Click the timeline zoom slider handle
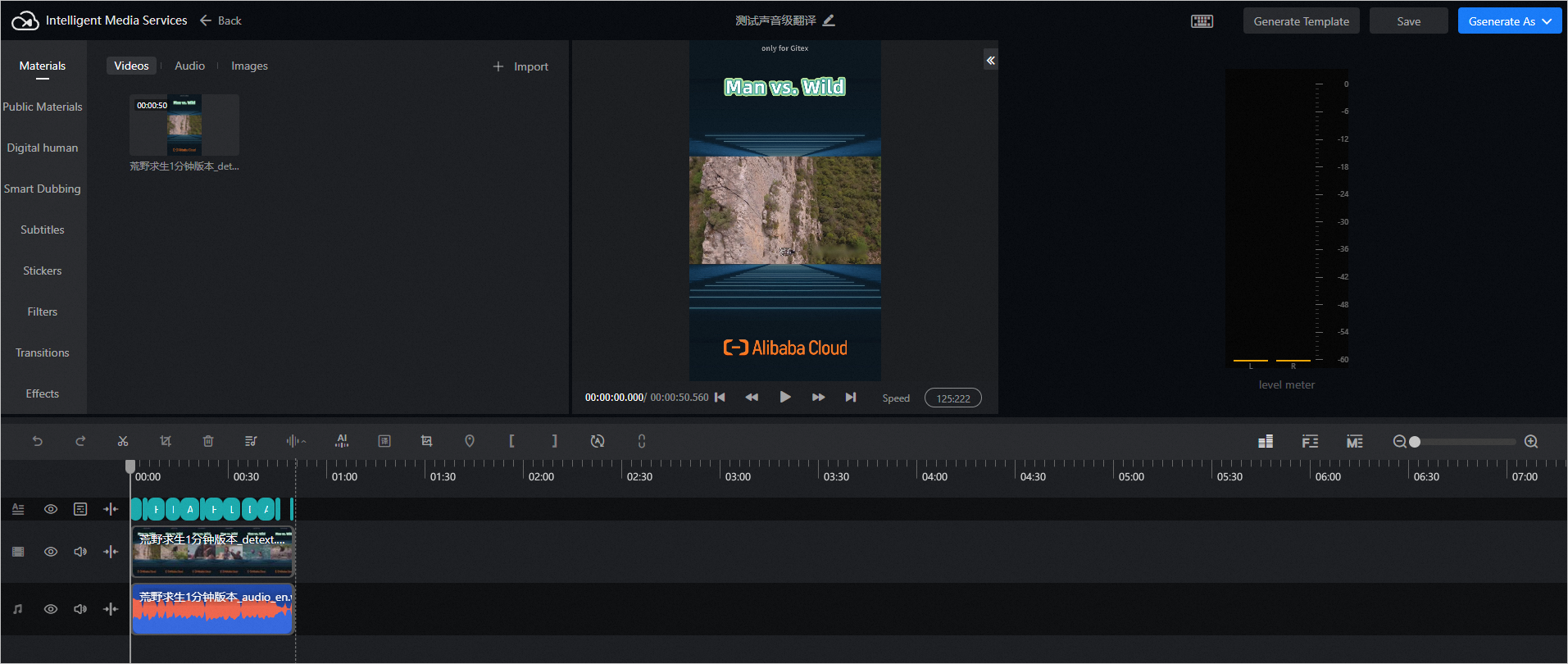1568x664 pixels. pyautogui.click(x=1414, y=442)
